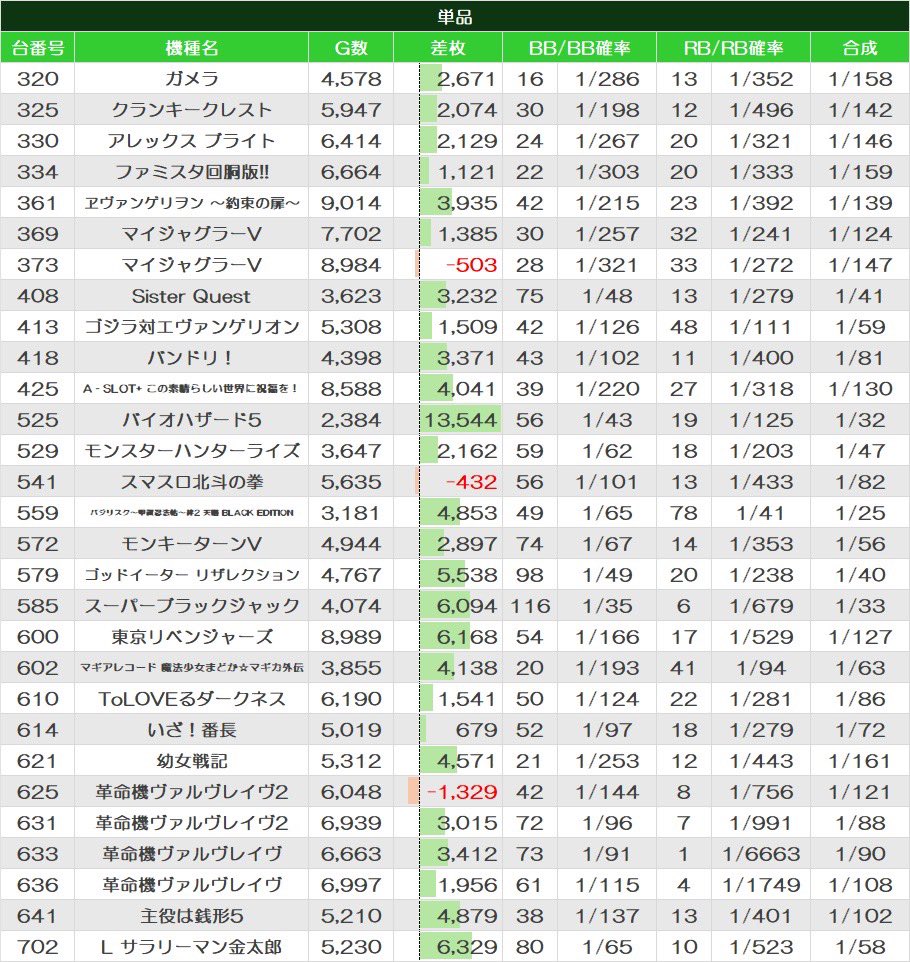
Task: Click the RB確率 value 1/991
Action: click(761, 822)
